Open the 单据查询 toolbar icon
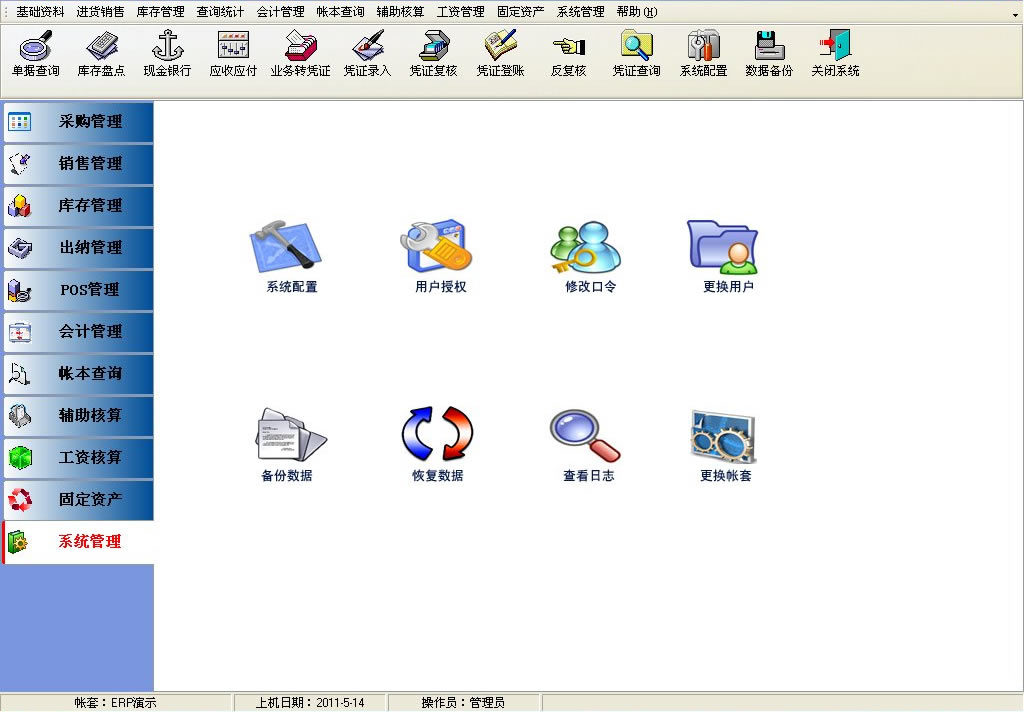Viewport: 1024px width, 712px height. [35, 53]
